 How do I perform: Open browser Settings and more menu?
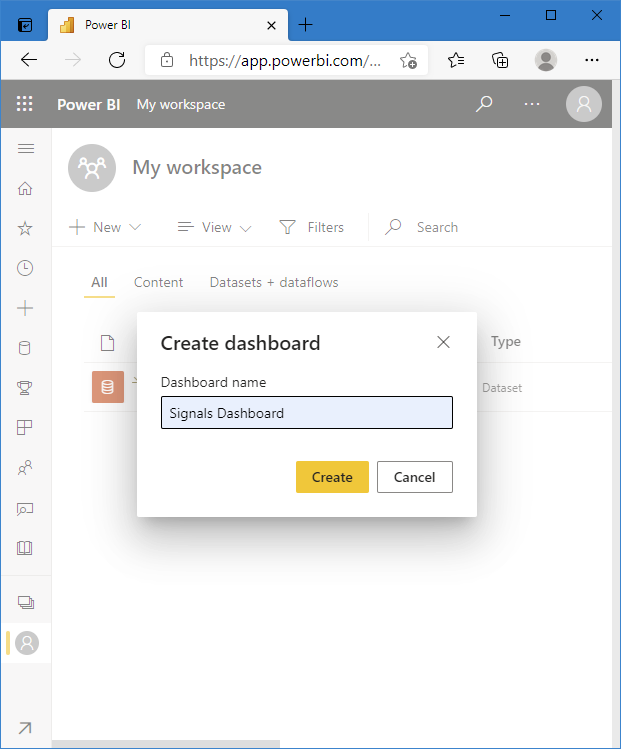(x=591, y=60)
